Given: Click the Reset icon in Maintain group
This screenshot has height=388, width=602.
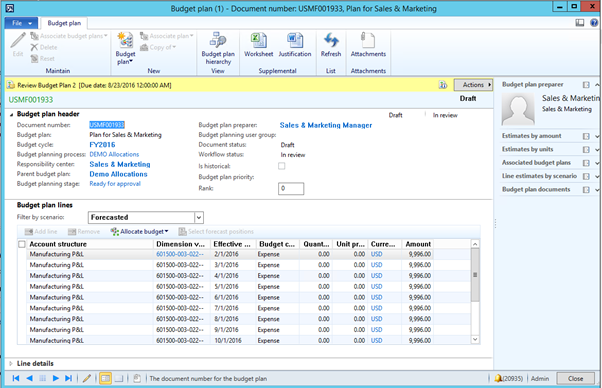Looking at the screenshot, I should coord(34,59).
